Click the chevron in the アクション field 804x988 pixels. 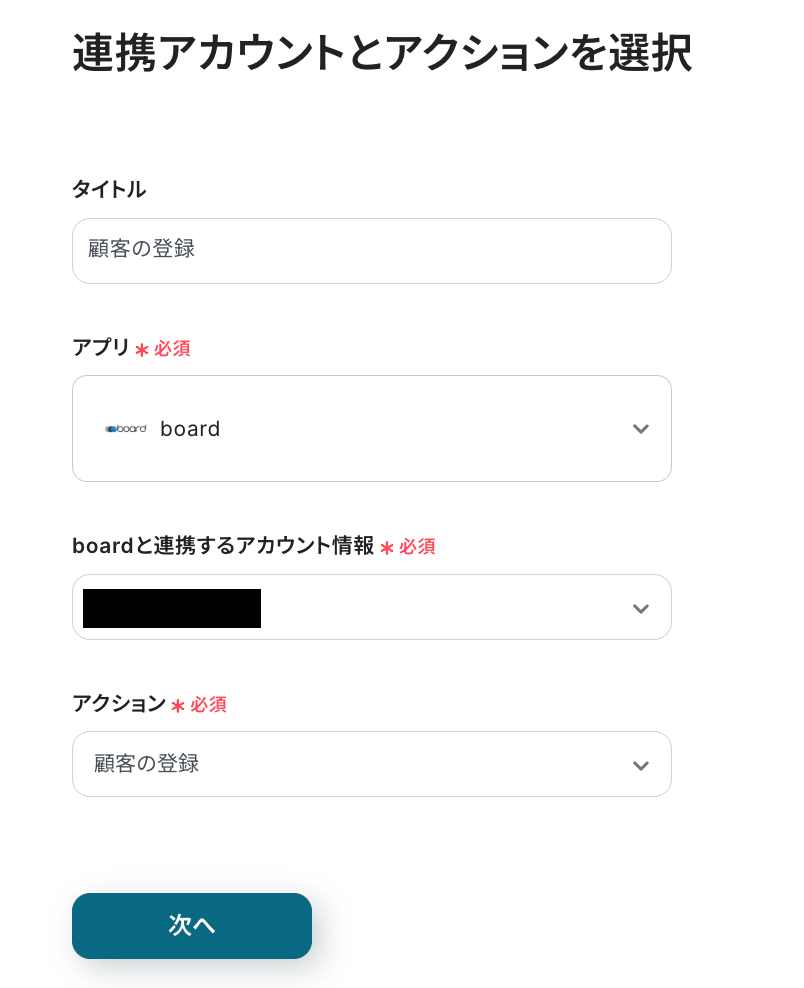click(x=641, y=765)
